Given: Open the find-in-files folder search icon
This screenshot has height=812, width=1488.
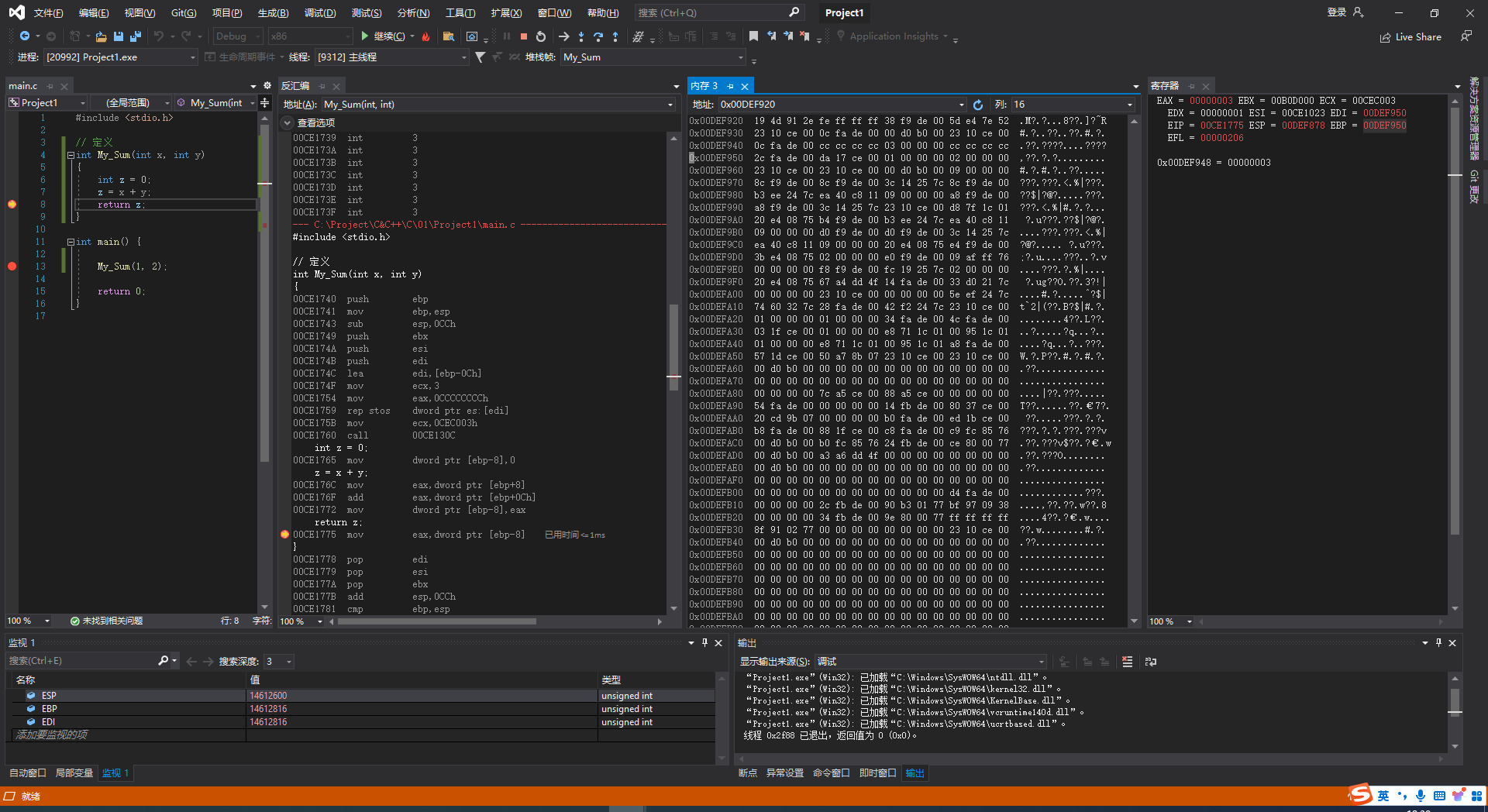Looking at the screenshot, I should pyautogui.click(x=448, y=36).
